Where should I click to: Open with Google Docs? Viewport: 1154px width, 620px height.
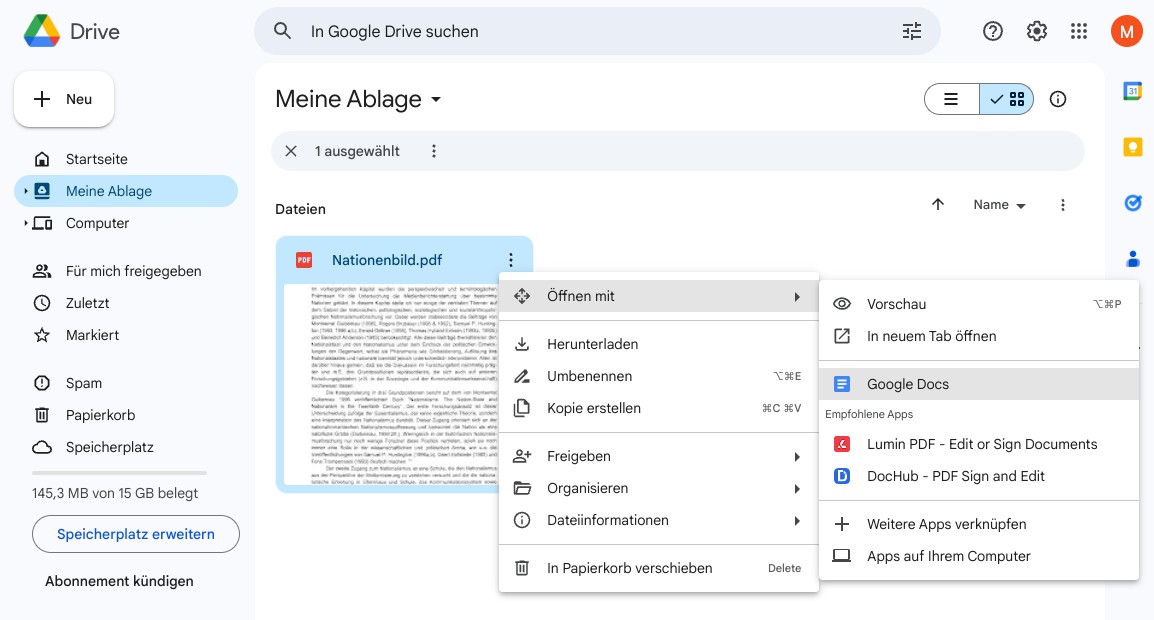click(978, 384)
